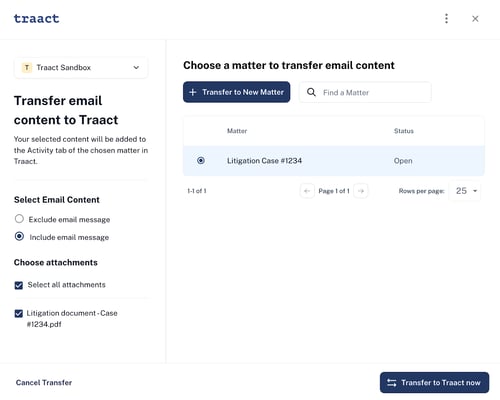Go to previous page arrow

pos(307,191)
